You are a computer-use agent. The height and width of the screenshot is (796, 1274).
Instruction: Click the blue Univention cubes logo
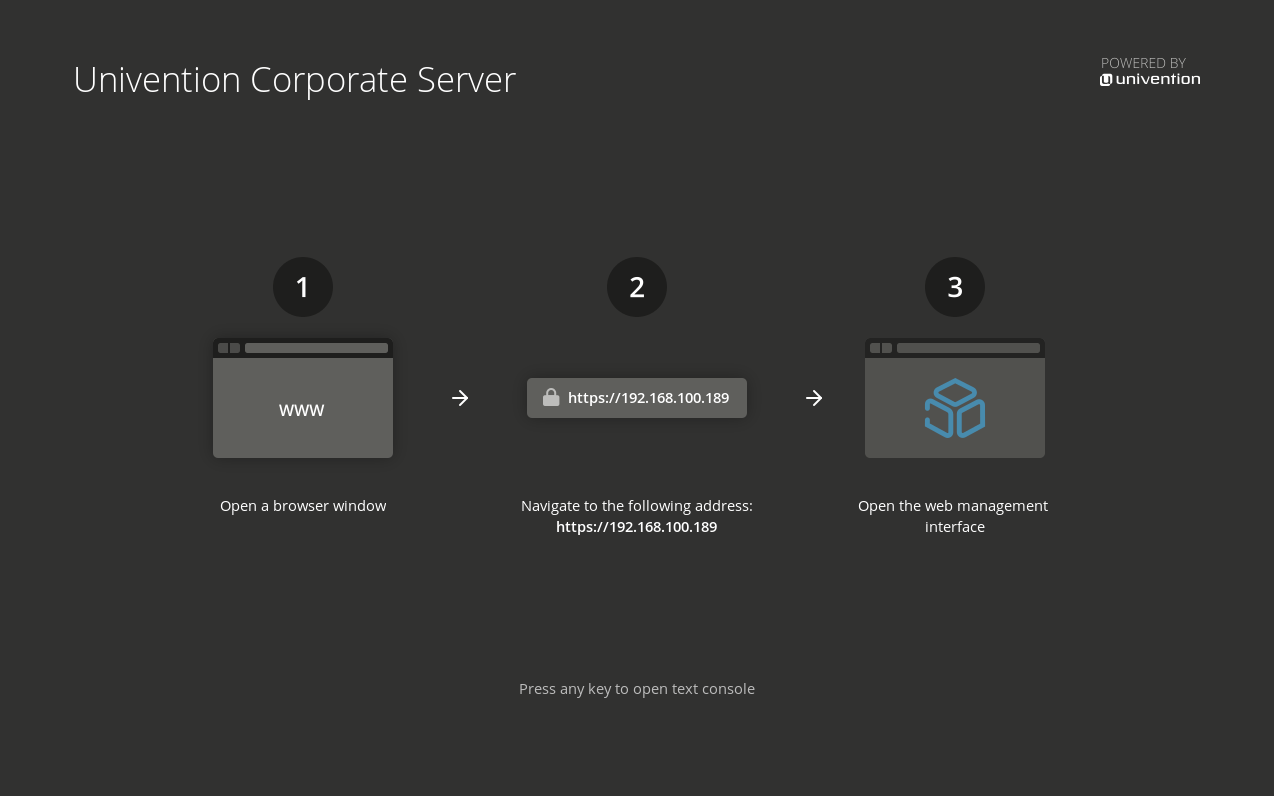point(955,408)
